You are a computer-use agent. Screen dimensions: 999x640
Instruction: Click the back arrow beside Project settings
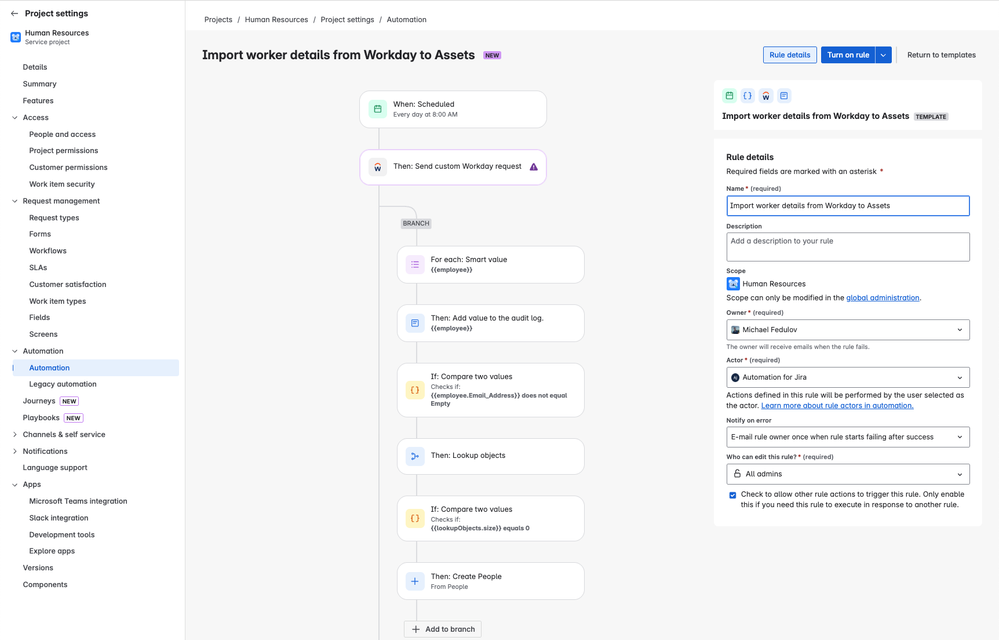click(x=14, y=13)
